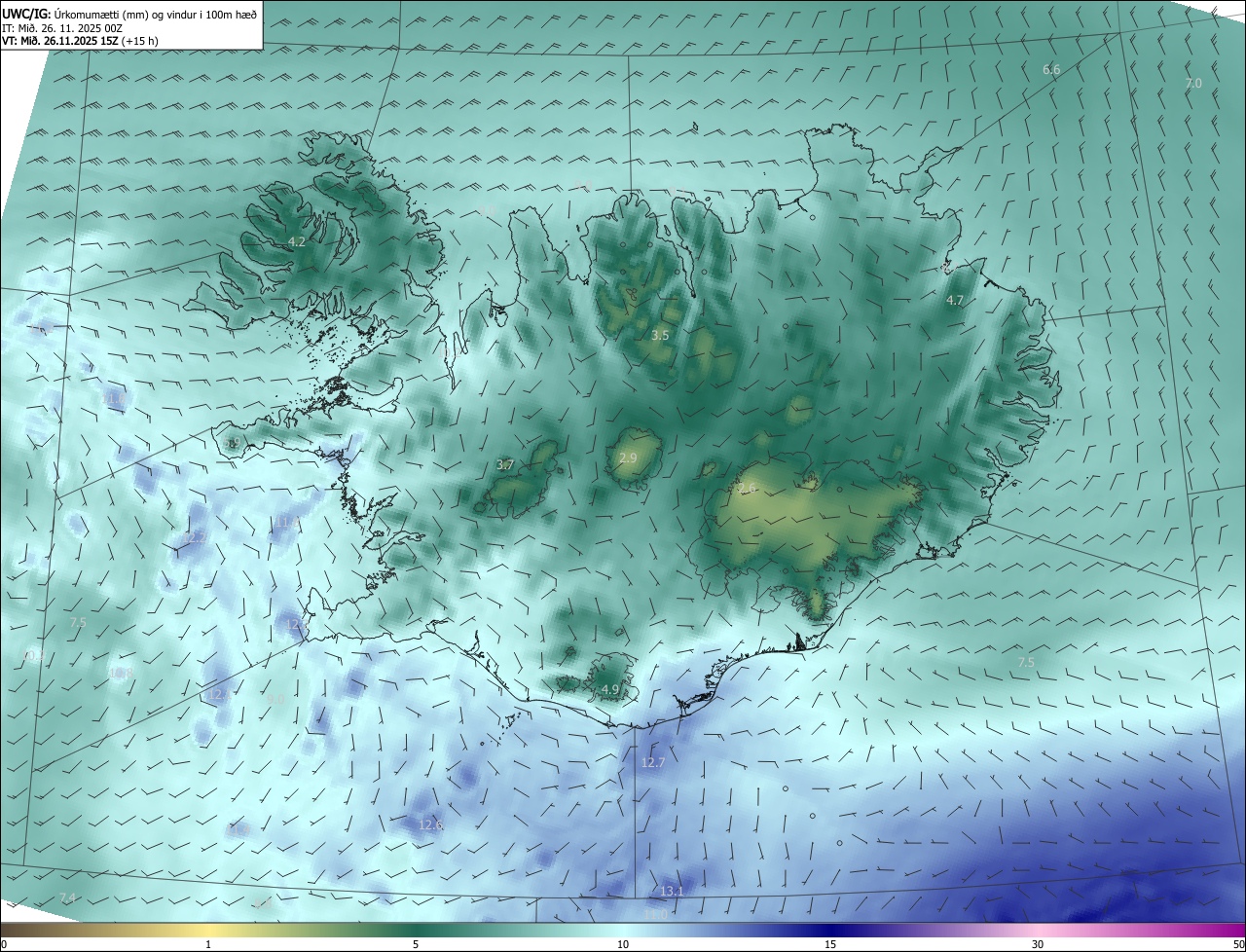Select the 10.8 value label
Image resolution: width=1246 pixels, height=952 pixels.
(121, 673)
